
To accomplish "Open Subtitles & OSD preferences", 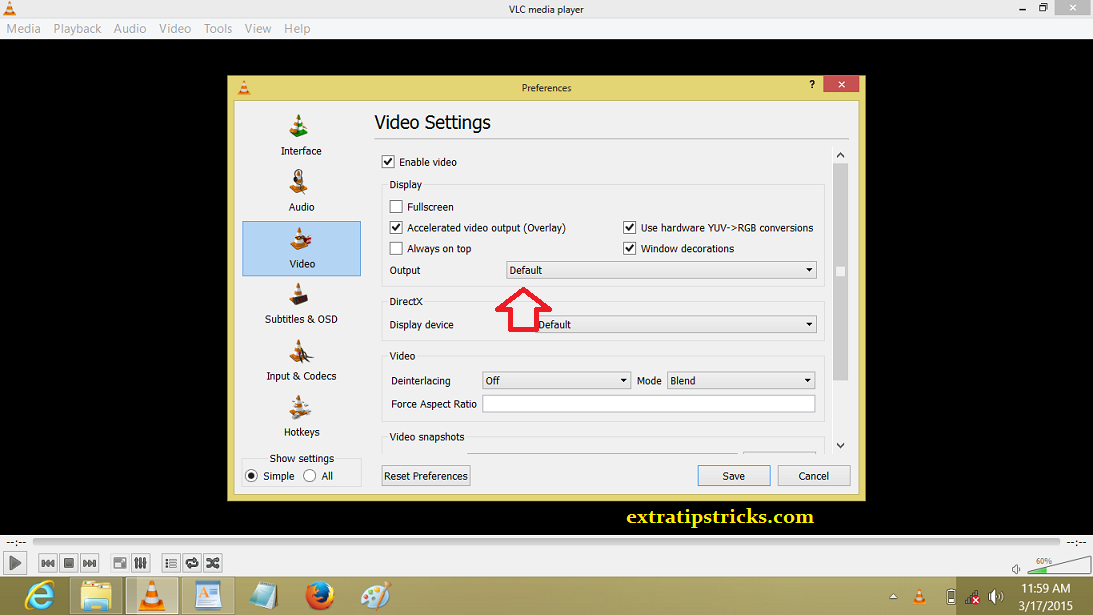I will click(301, 304).
